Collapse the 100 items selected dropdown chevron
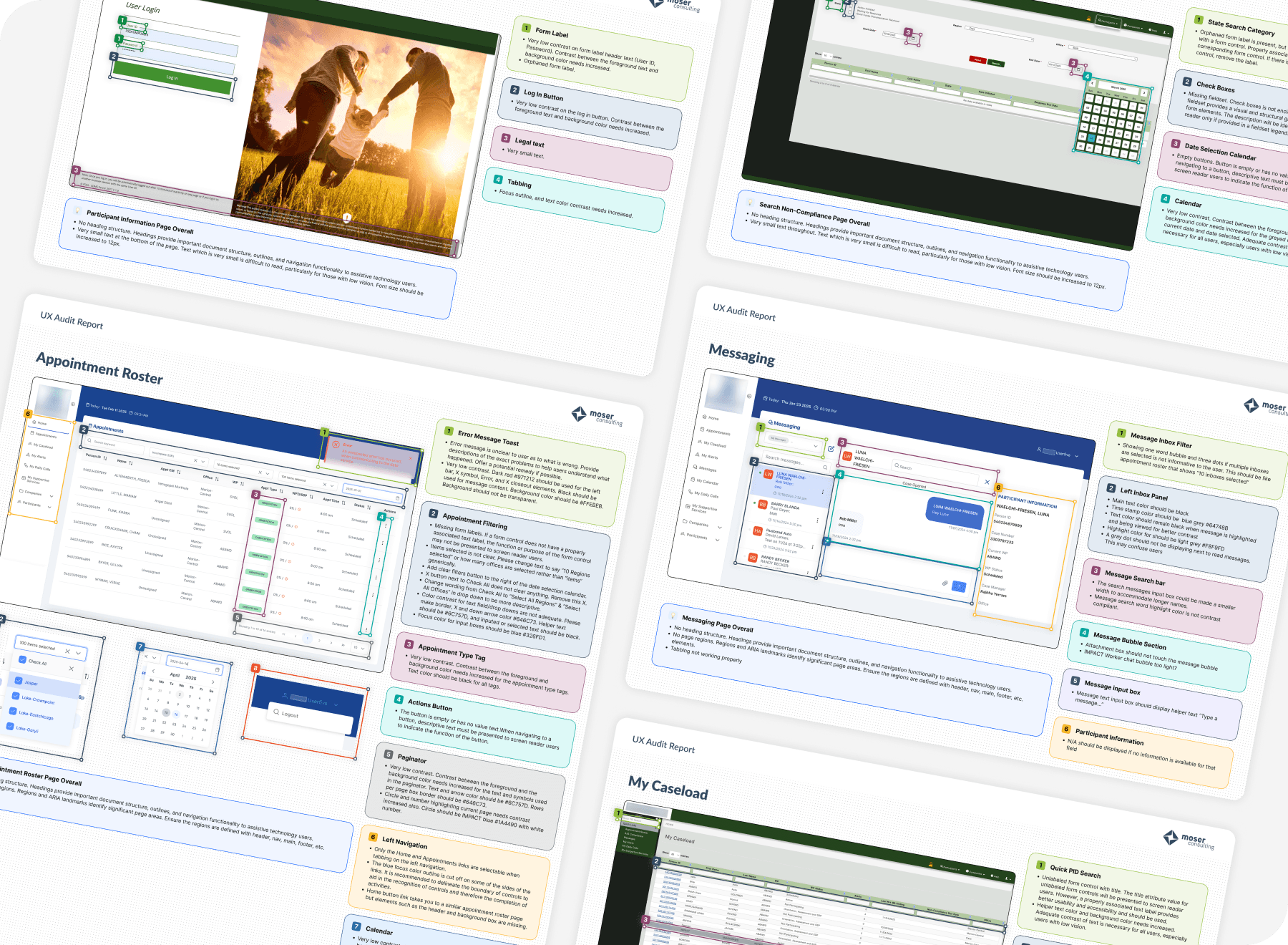This screenshot has height=945, width=1288. (x=78, y=653)
